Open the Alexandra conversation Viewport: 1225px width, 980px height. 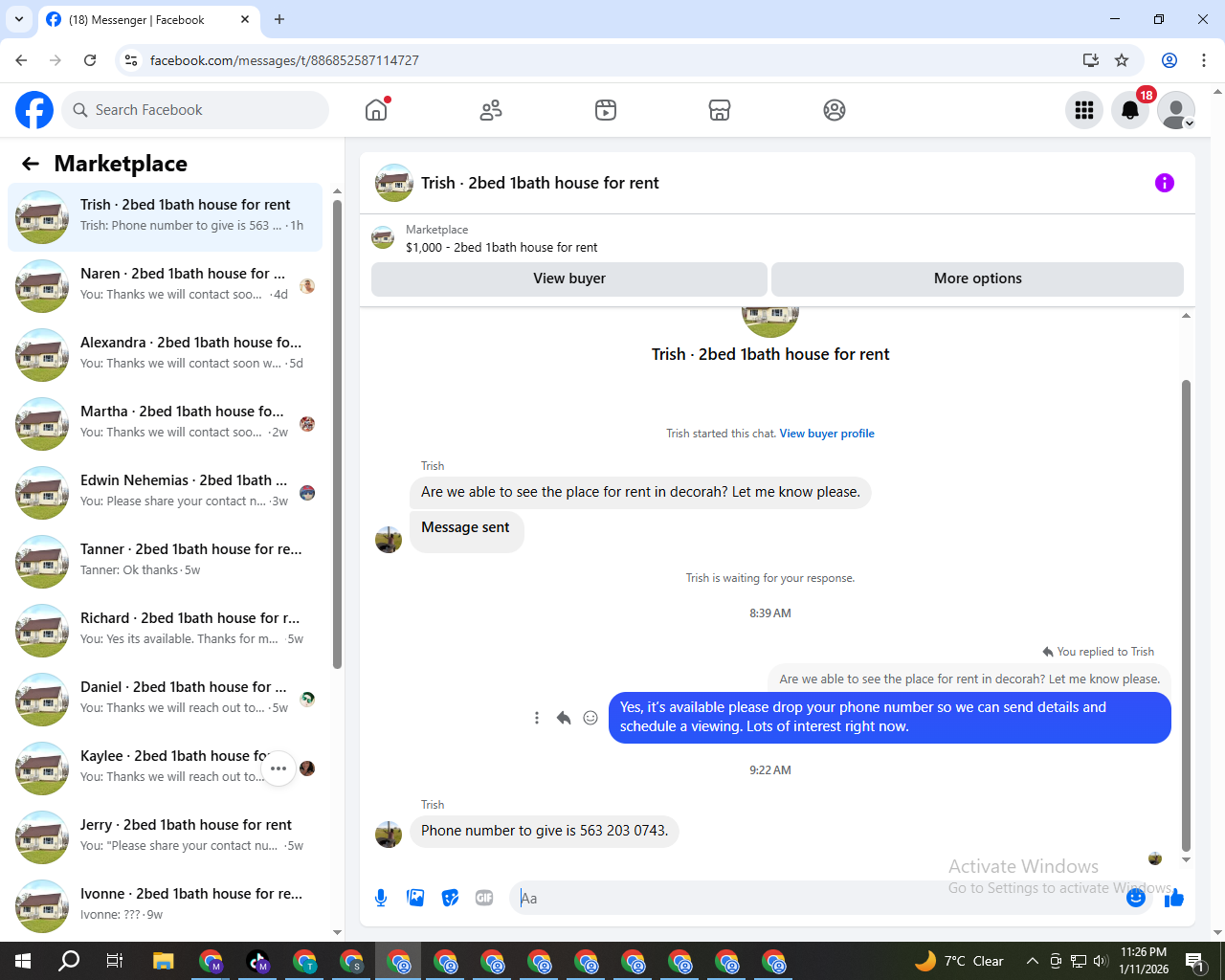point(165,355)
